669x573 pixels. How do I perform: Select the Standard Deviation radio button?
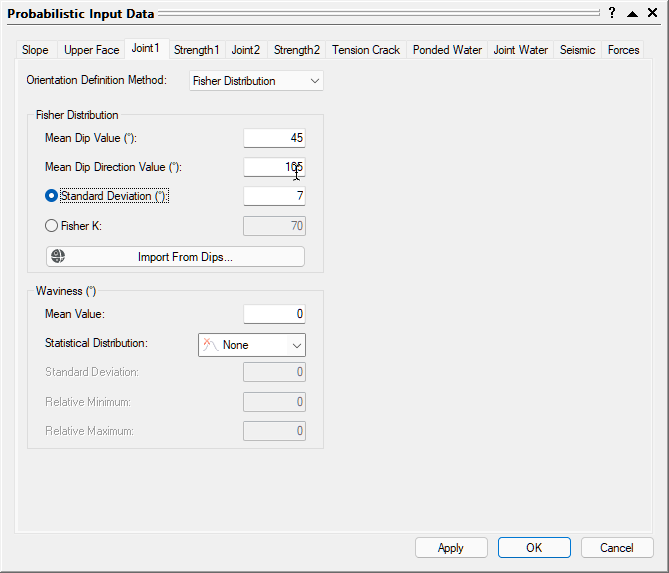[51, 196]
